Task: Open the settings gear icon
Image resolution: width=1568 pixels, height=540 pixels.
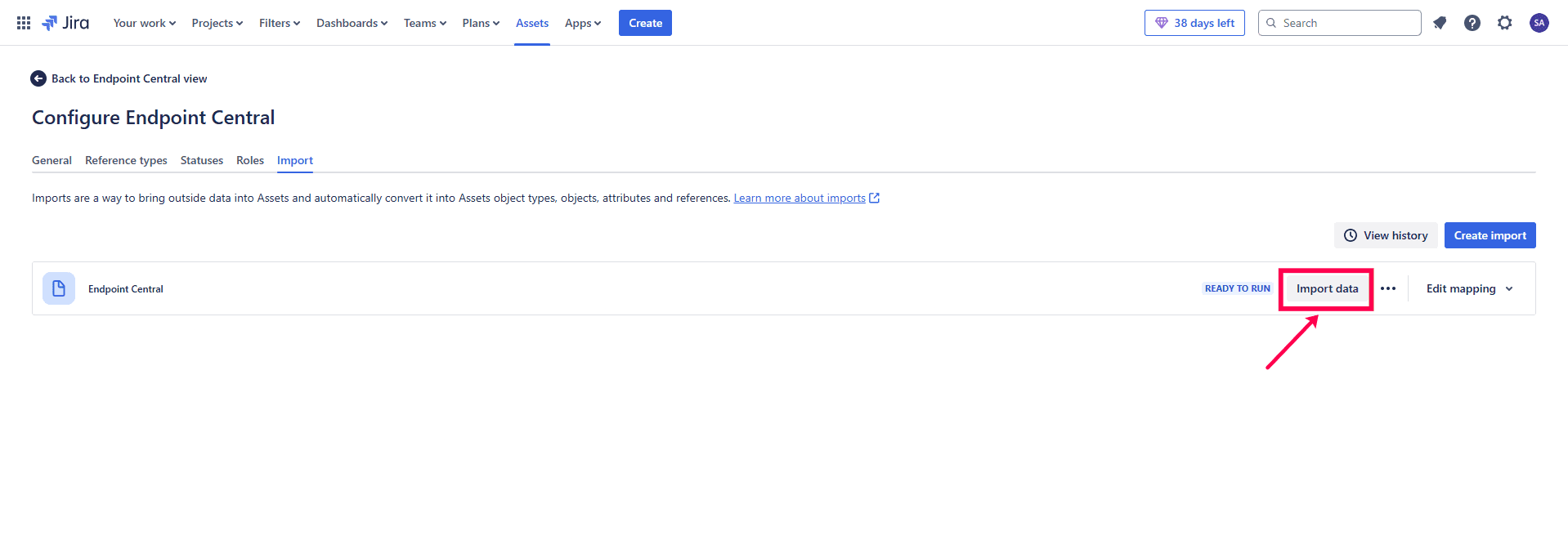Action: [x=1505, y=23]
